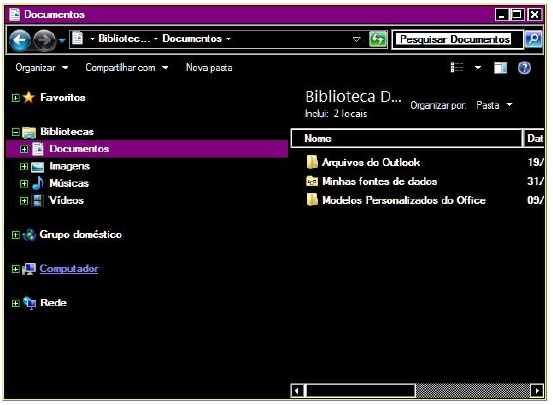Open the Compartilhar com menu
The height and width of the screenshot is (405, 553).
click(x=127, y=67)
